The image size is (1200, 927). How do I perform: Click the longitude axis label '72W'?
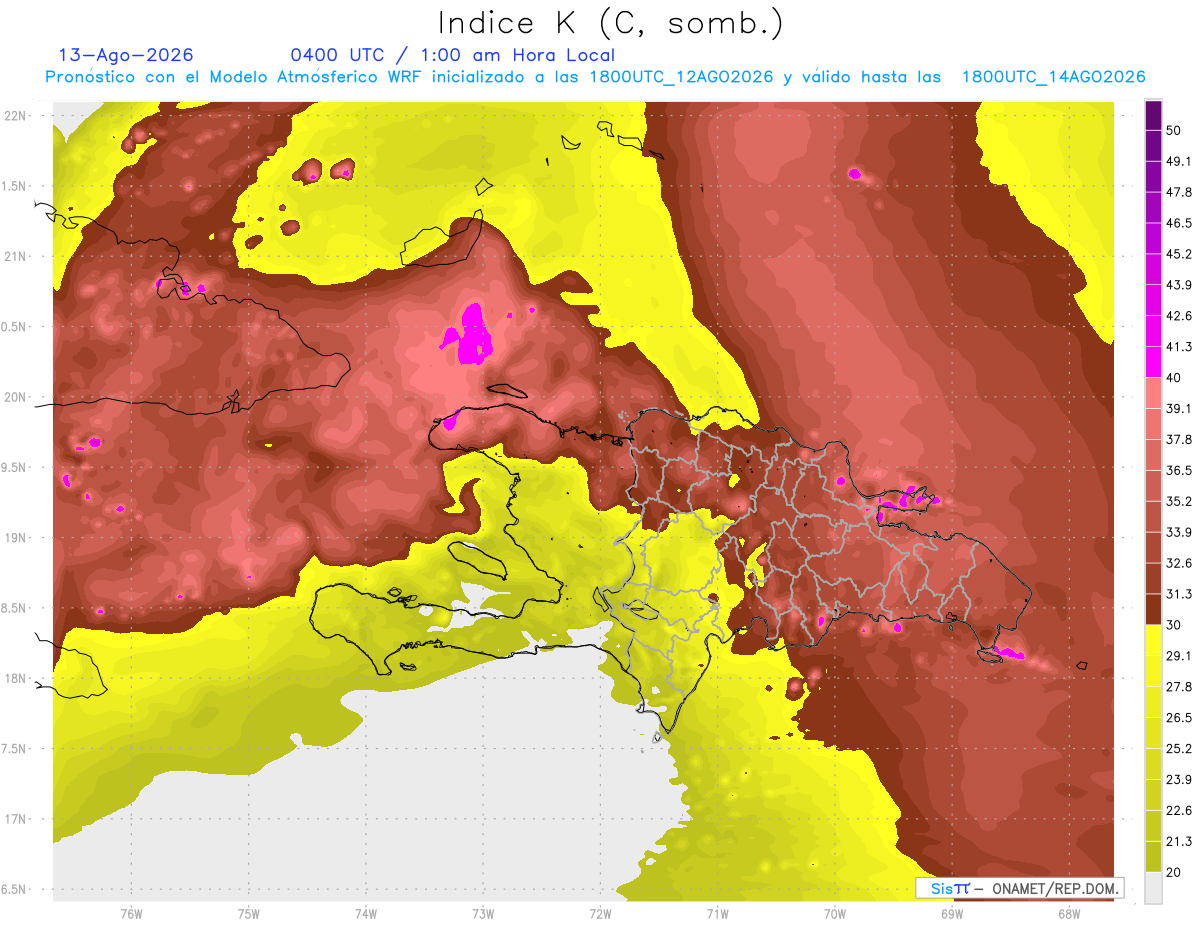click(600, 912)
